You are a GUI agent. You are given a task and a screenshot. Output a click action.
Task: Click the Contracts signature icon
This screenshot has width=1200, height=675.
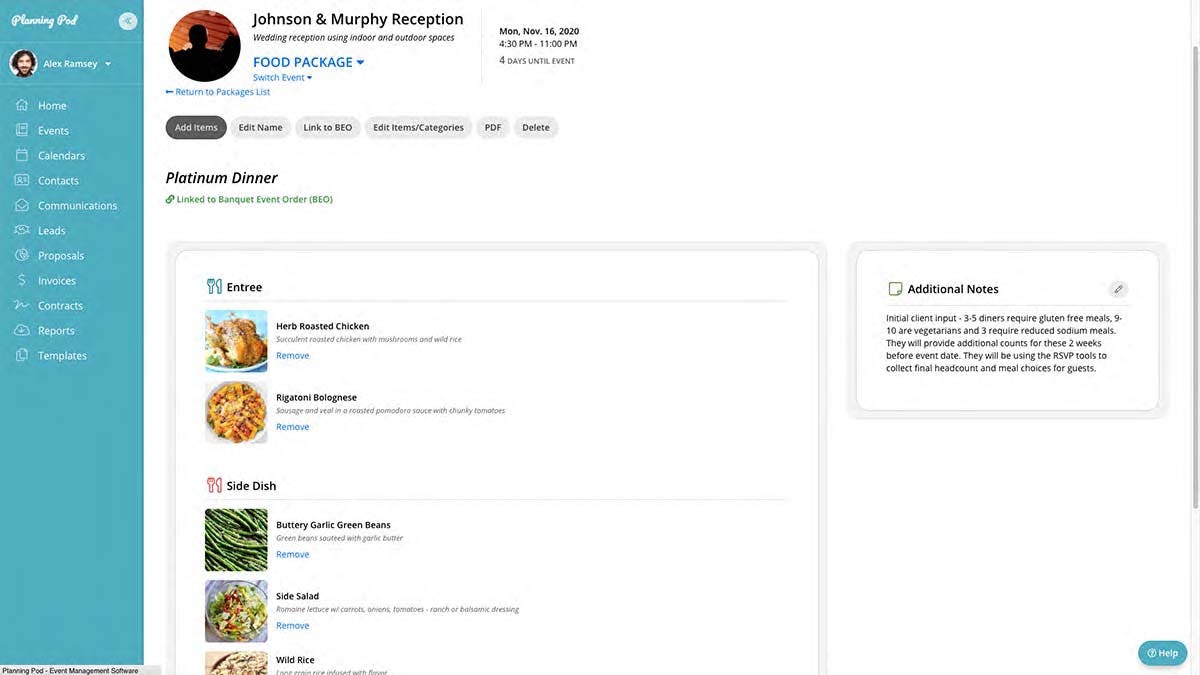tap(22, 305)
